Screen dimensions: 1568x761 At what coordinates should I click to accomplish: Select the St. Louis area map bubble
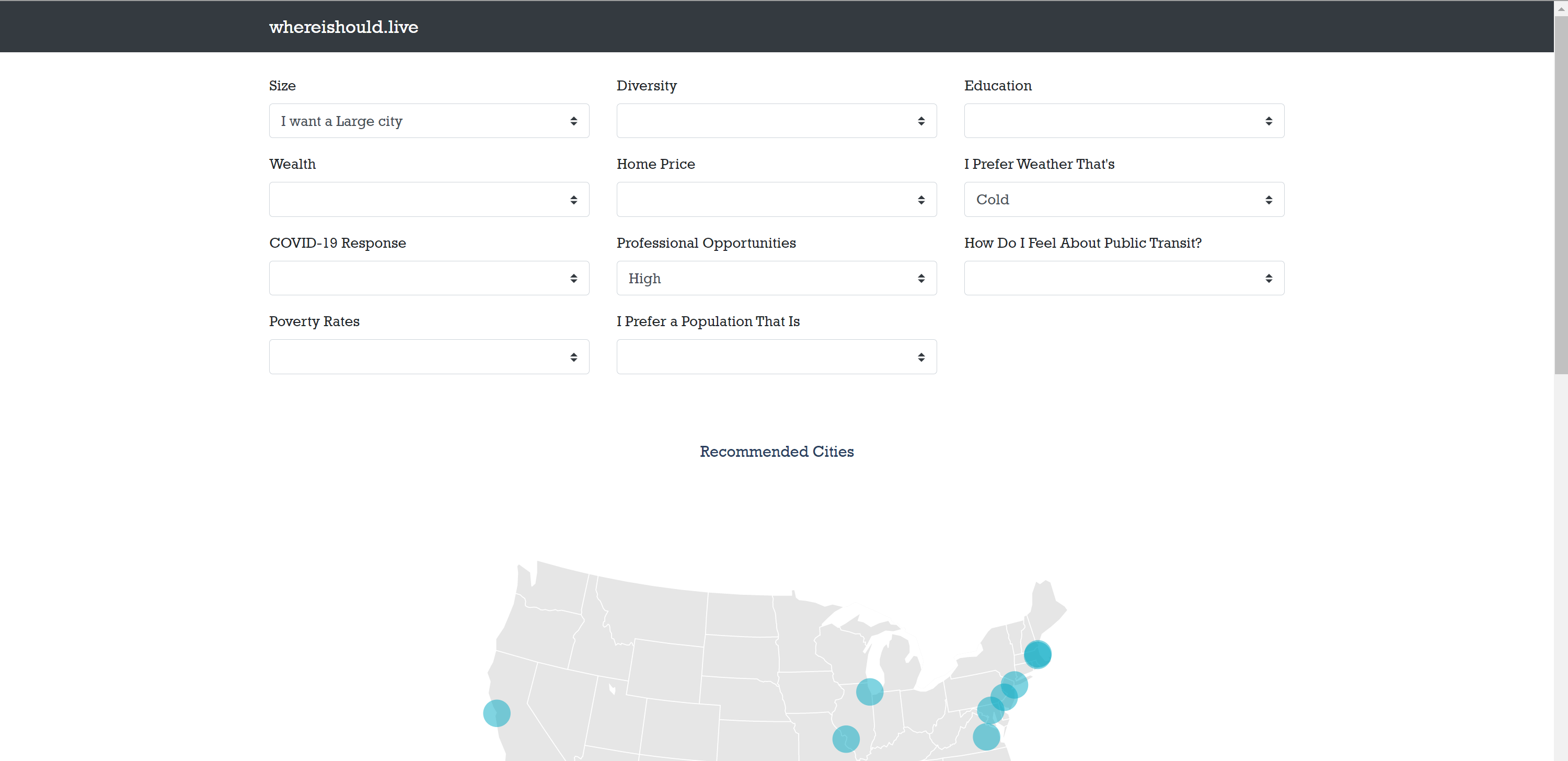tap(846, 739)
